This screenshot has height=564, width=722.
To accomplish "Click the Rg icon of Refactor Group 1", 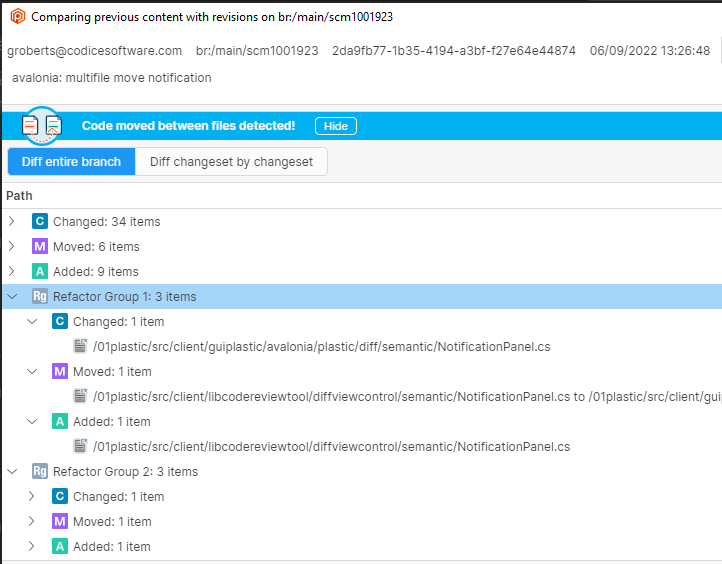I will click(40, 296).
